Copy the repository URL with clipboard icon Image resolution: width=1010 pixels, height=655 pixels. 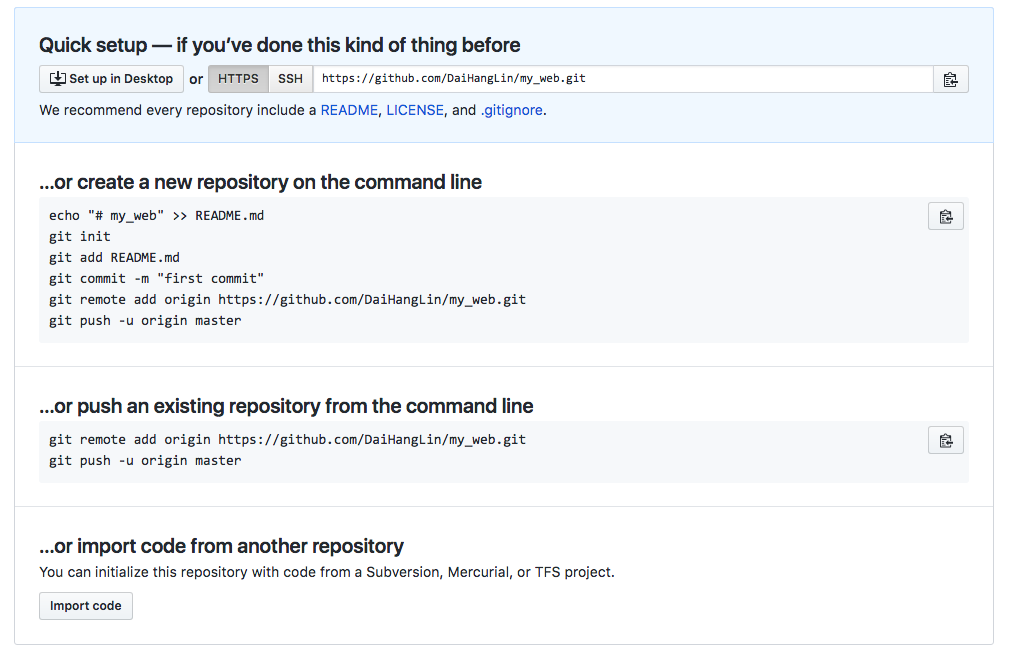tap(950, 79)
